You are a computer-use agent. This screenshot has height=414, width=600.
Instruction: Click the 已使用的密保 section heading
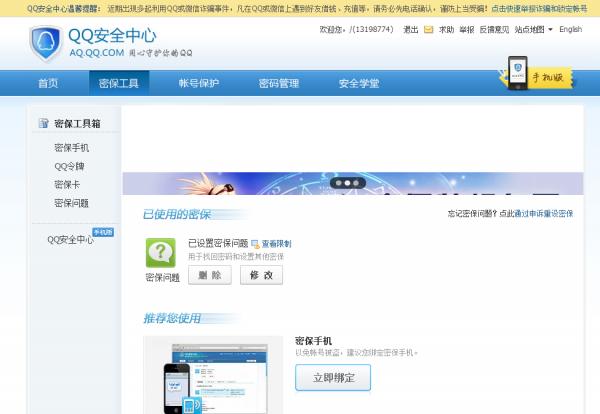click(177, 214)
